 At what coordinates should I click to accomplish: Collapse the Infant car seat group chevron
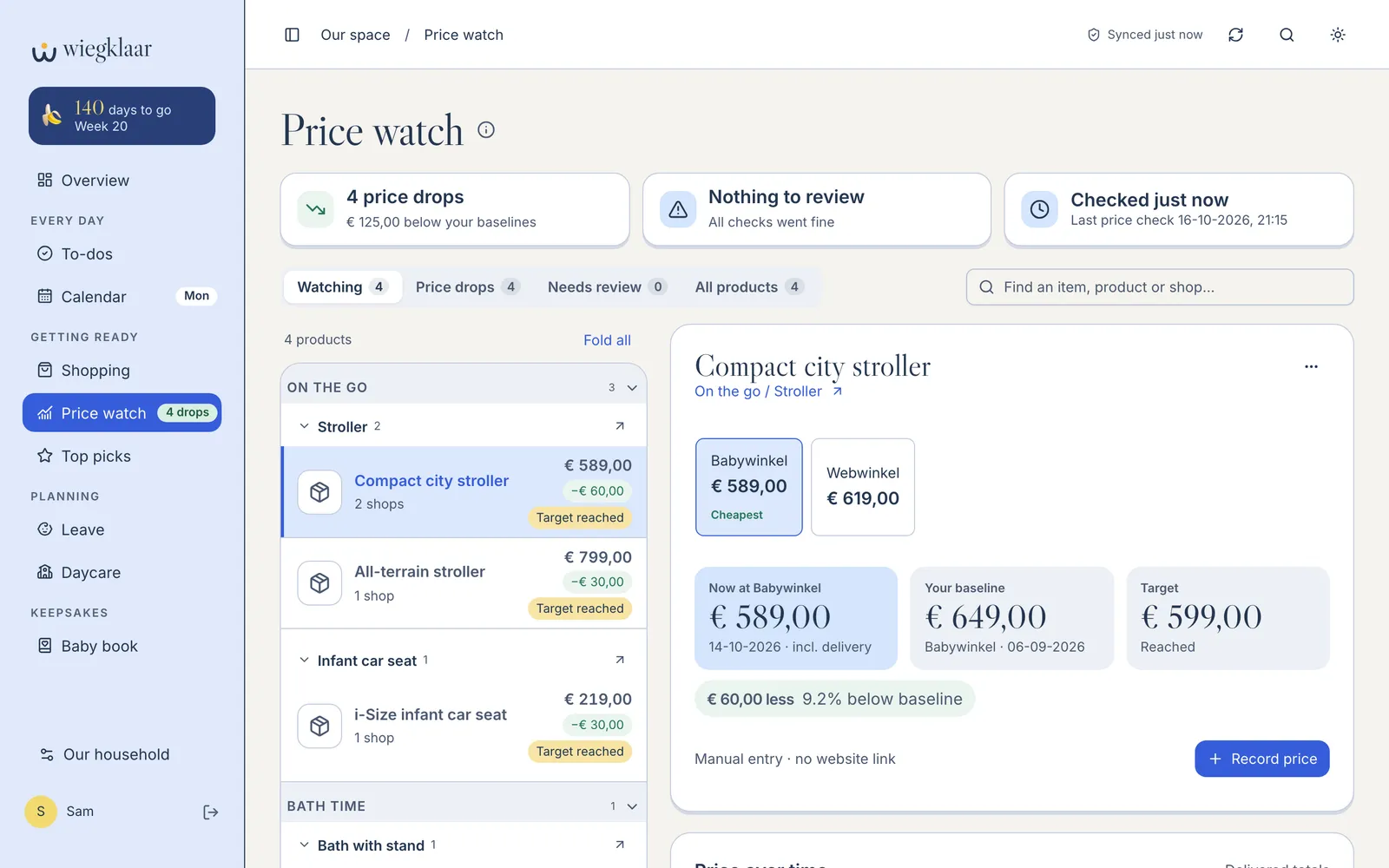point(304,661)
